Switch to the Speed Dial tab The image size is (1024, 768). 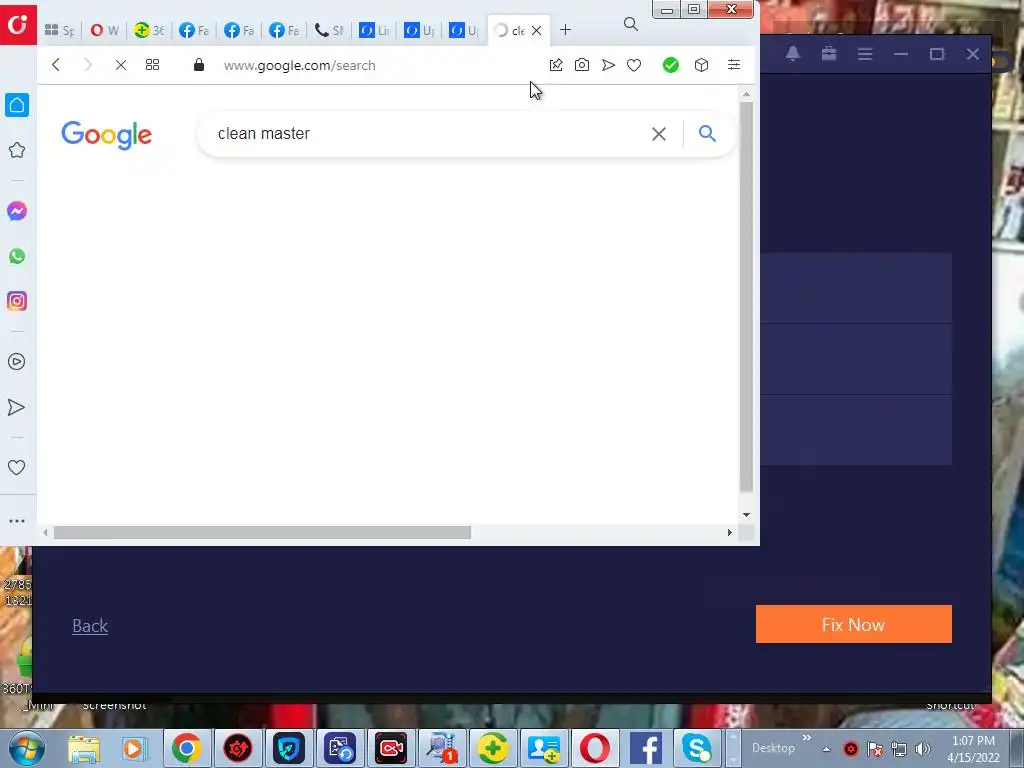click(59, 30)
